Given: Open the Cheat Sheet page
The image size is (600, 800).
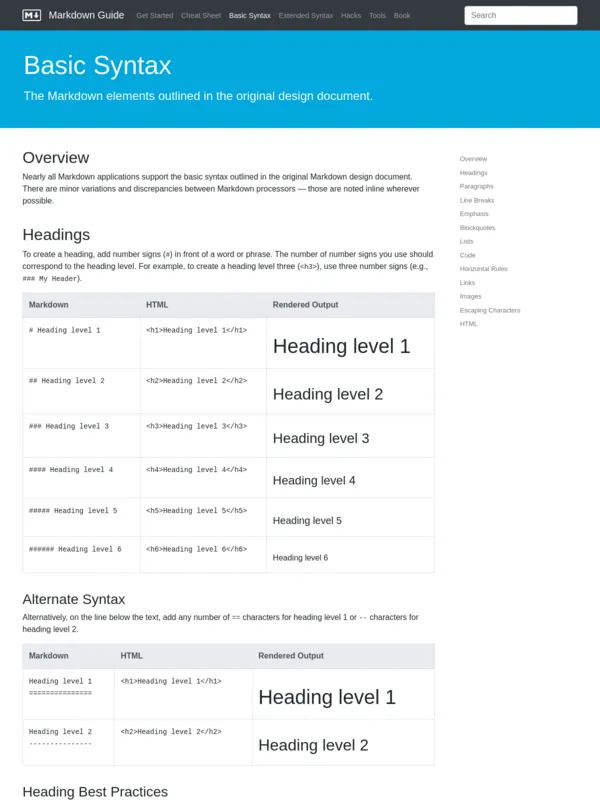Looking at the screenshot, I should (198, 16).
